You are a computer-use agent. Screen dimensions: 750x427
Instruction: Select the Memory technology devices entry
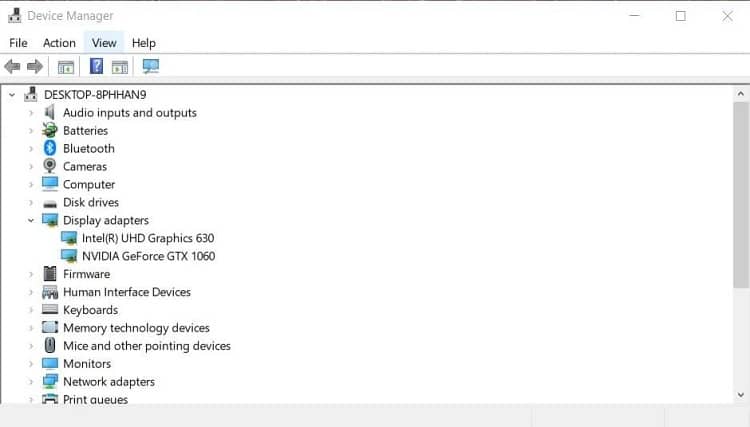point(136,328)
